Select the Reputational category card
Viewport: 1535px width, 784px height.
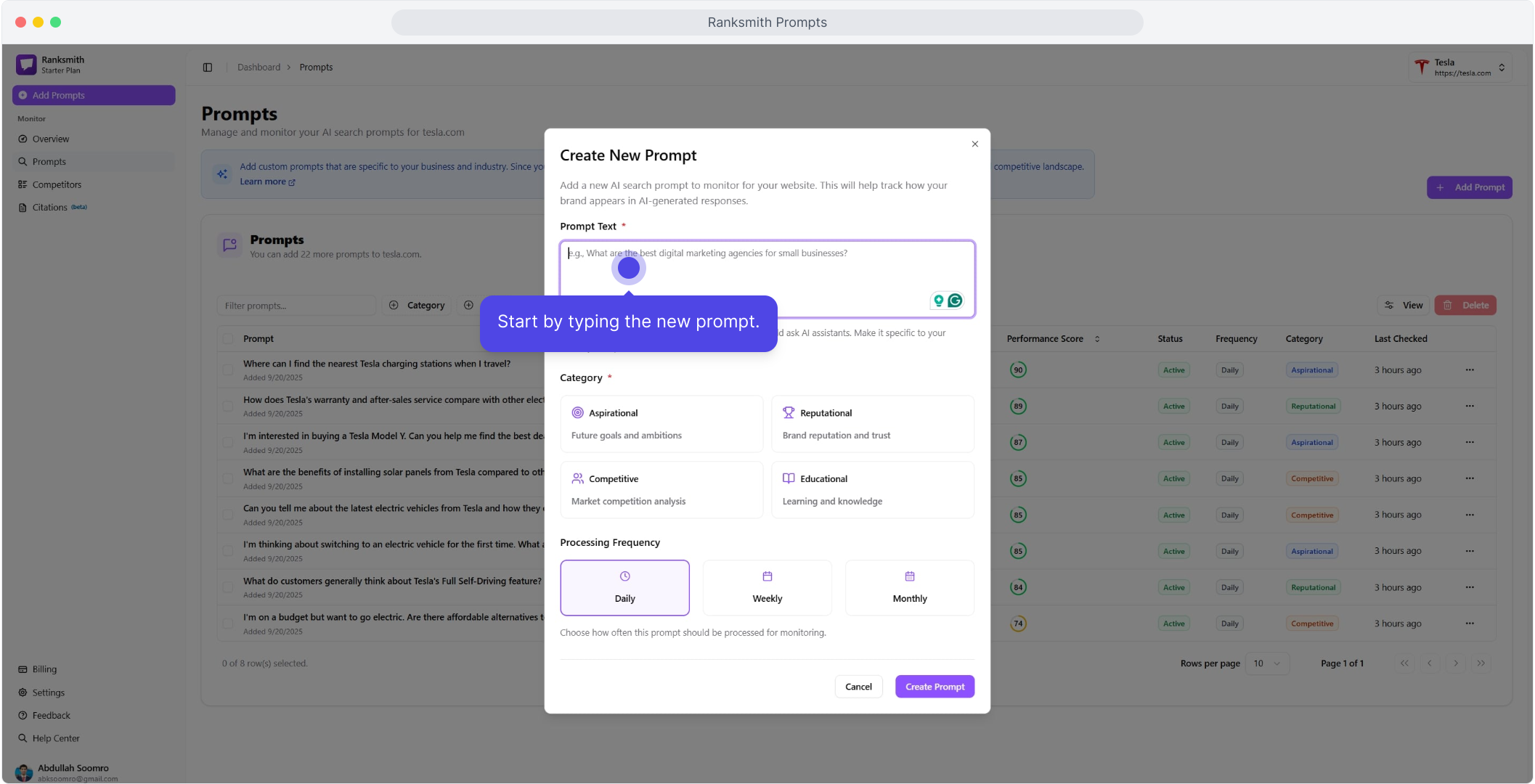[x=873, y=424]
